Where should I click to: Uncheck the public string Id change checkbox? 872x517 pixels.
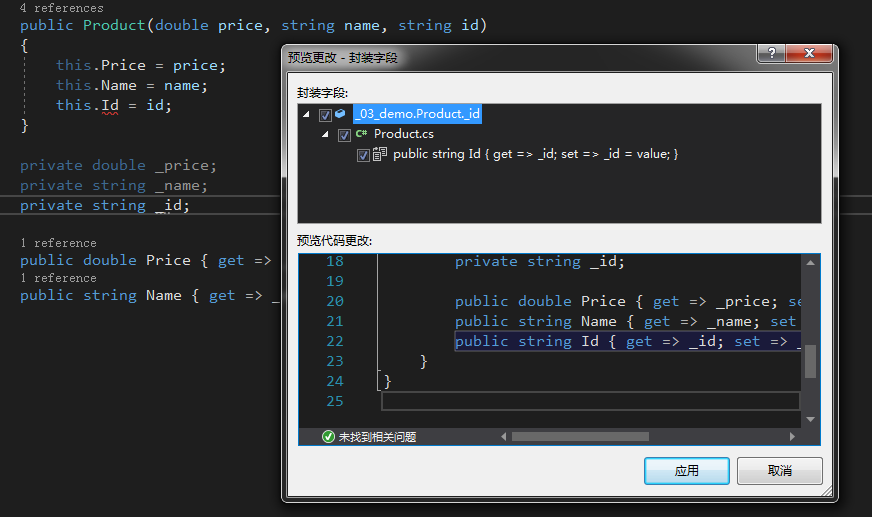coord(363,155)
